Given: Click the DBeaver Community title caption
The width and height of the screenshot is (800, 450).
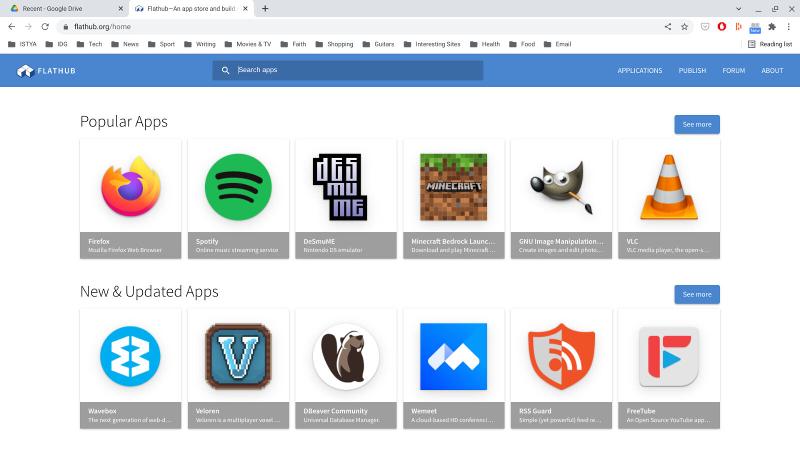Looking at the screenshot, I should coord(335,411).
